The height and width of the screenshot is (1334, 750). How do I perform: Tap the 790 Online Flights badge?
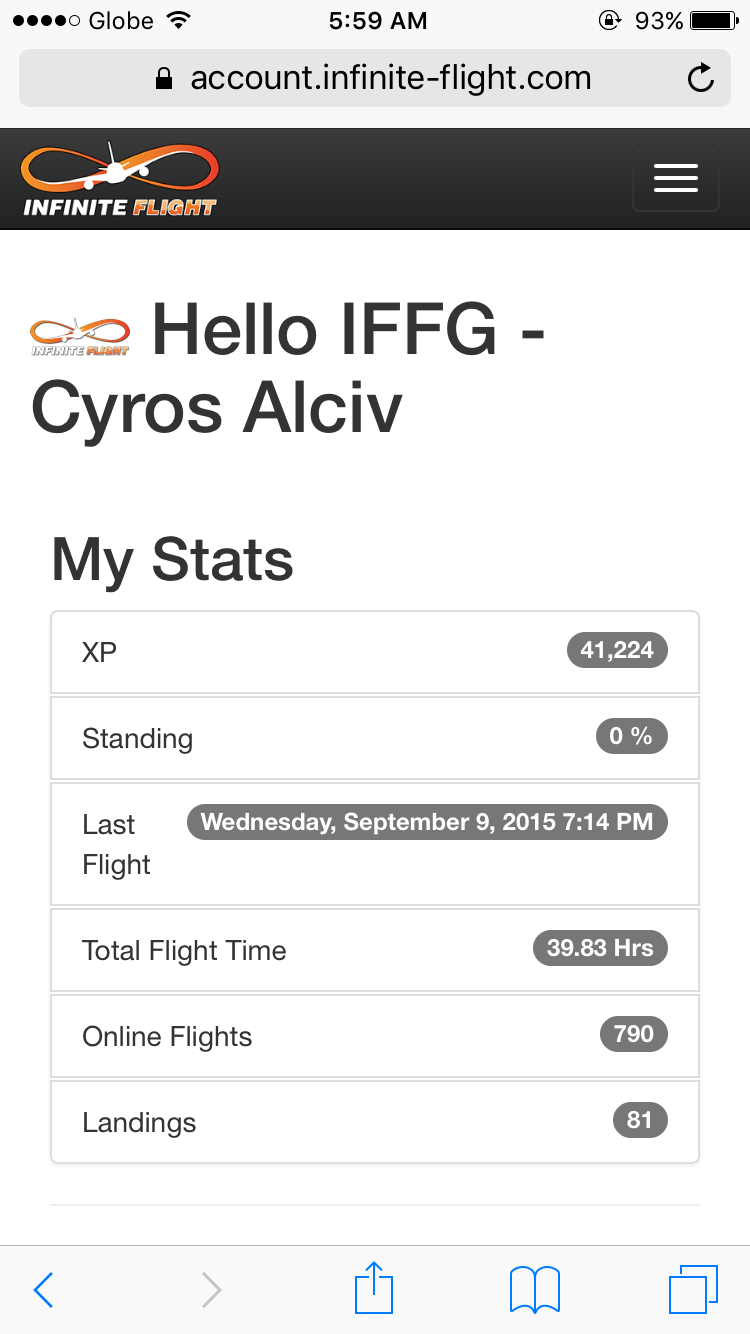point(633,1034)
